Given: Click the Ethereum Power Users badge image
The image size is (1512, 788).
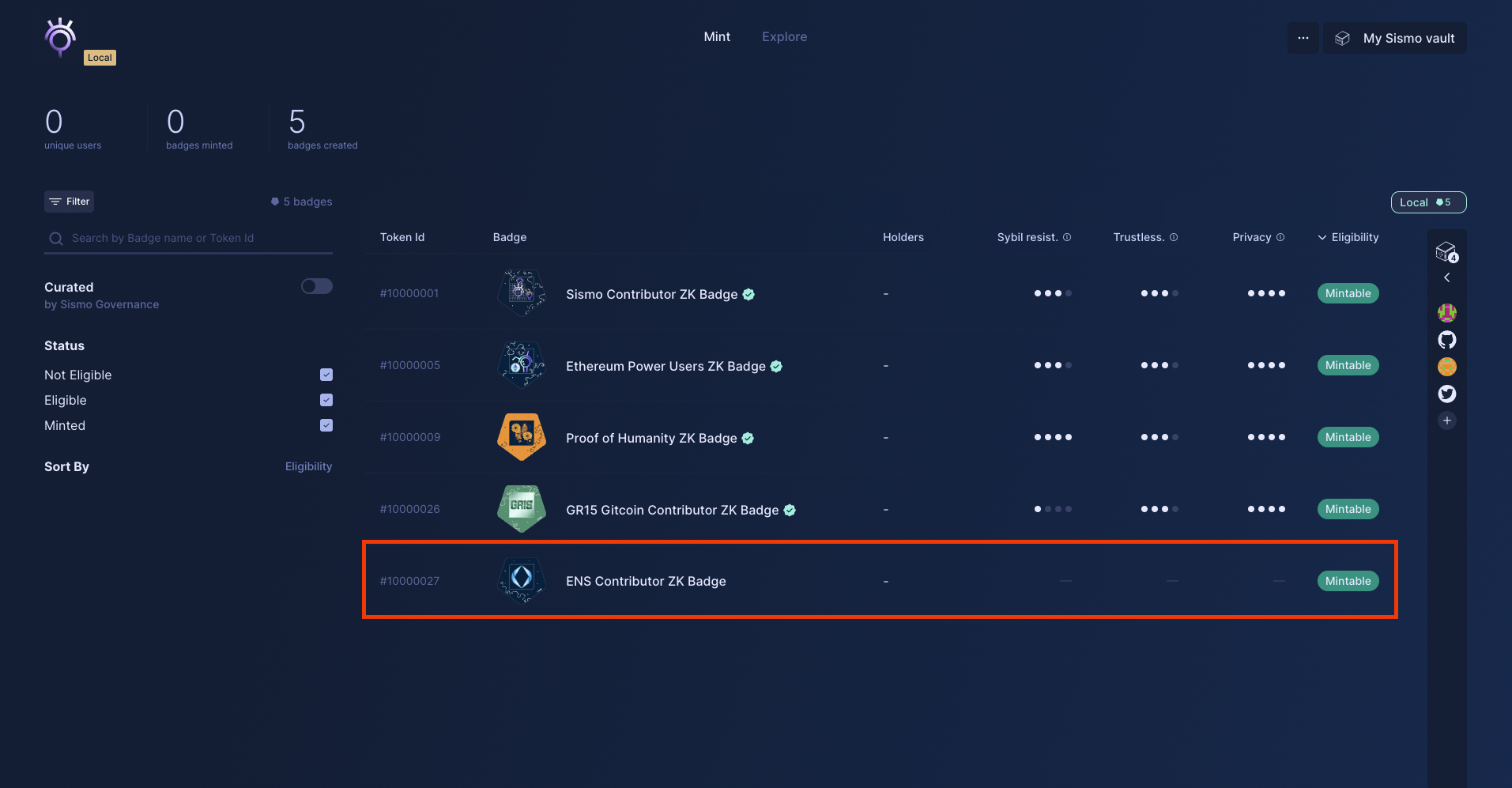Looking at the screenshot, I should pos(522,364).
